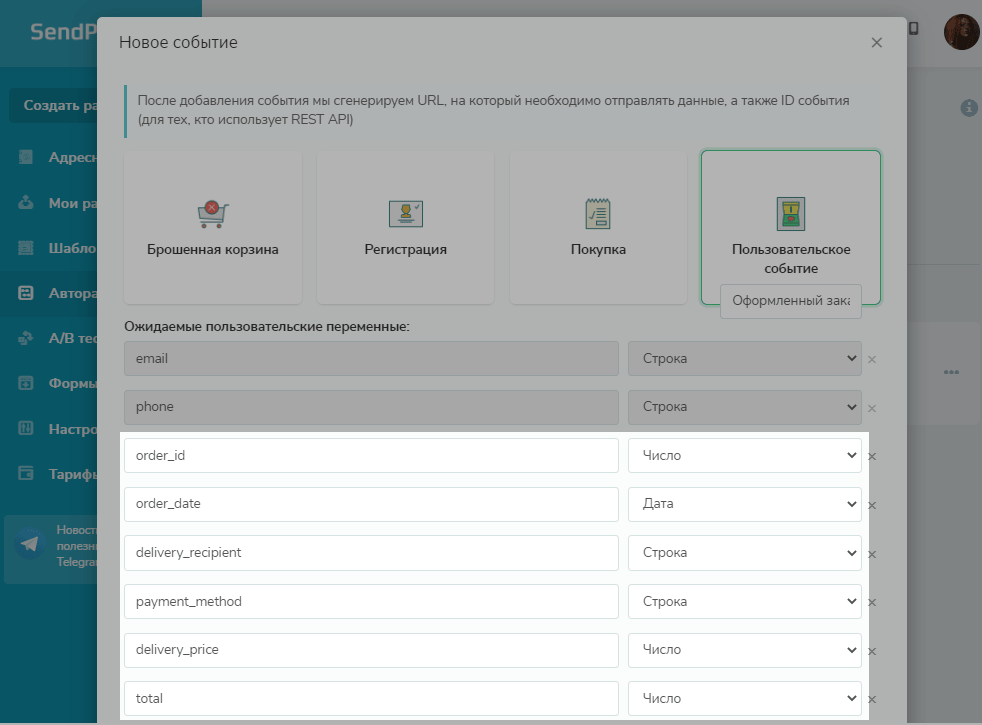Click the total variable name field
Screen dimensions: 982x725
click(x=371, y=698)
